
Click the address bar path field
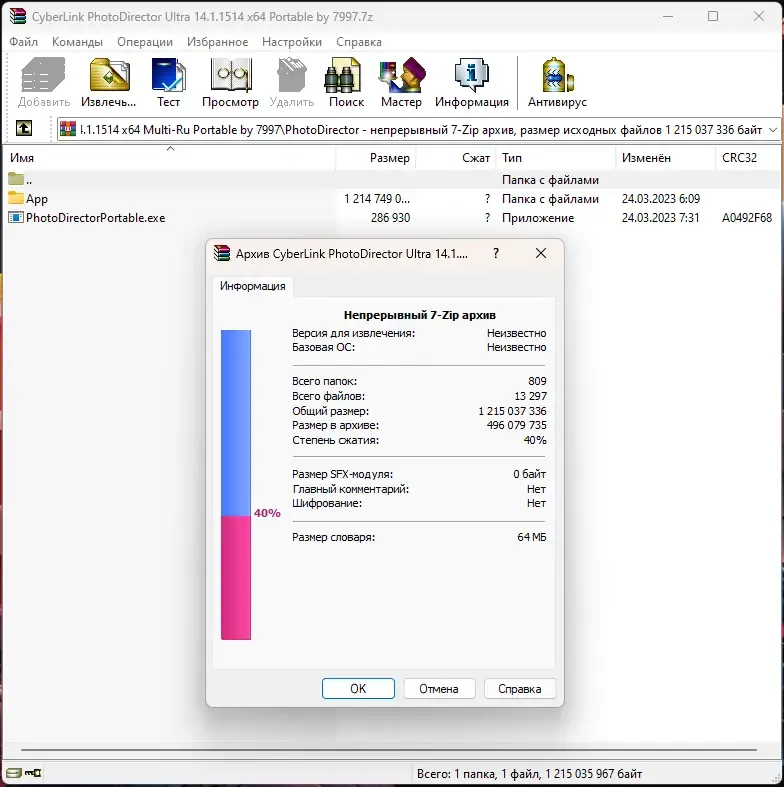[x=421, y=130]
